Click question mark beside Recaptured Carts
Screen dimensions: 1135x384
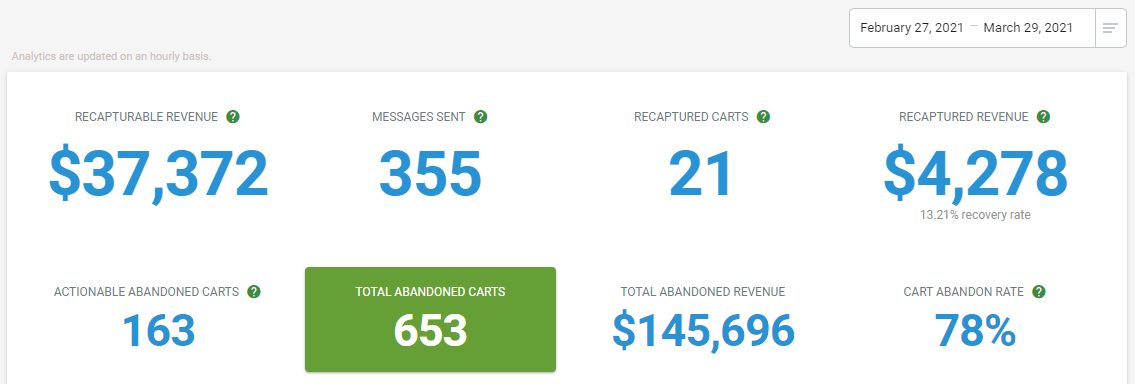click(x=763, y=117)
